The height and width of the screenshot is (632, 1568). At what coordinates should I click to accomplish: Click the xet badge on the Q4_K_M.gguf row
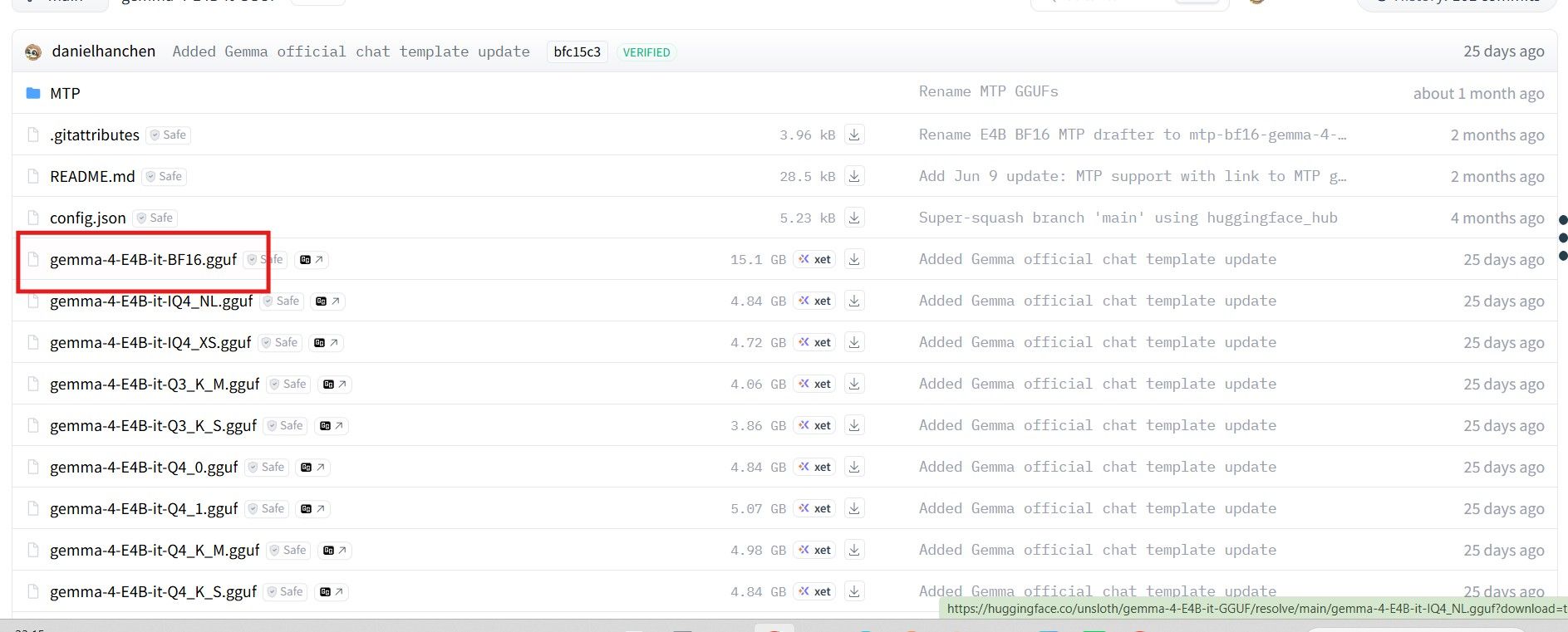[x=815, y=550]
